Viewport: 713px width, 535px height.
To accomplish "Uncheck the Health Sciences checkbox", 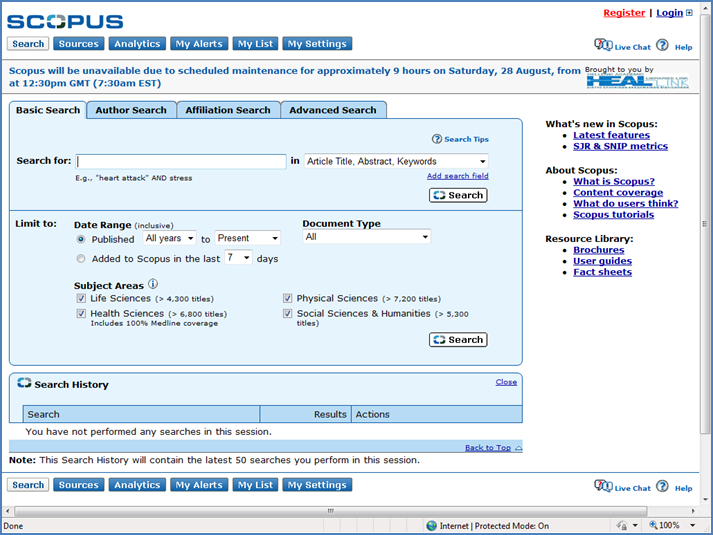I will (x=81, y=313).
